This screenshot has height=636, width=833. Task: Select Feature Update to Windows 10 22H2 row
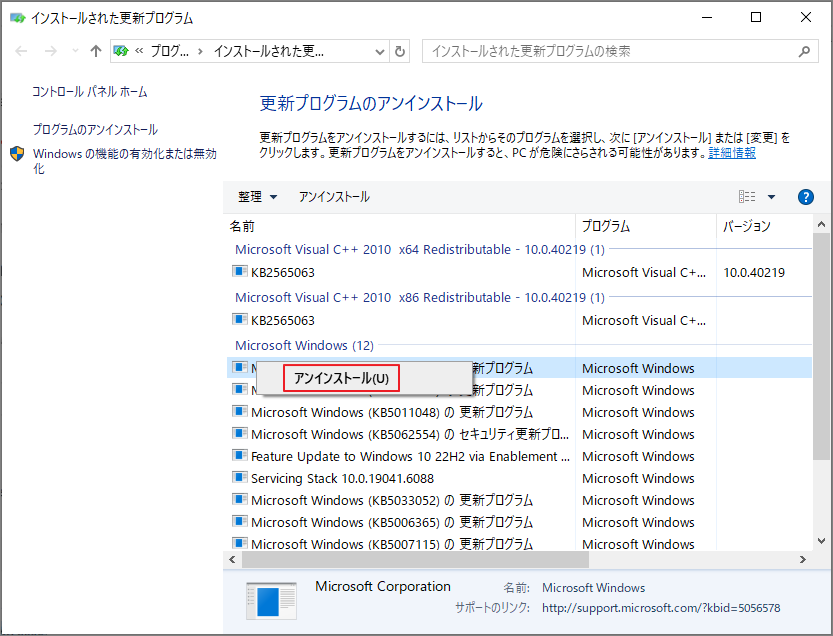coord(520,456)
